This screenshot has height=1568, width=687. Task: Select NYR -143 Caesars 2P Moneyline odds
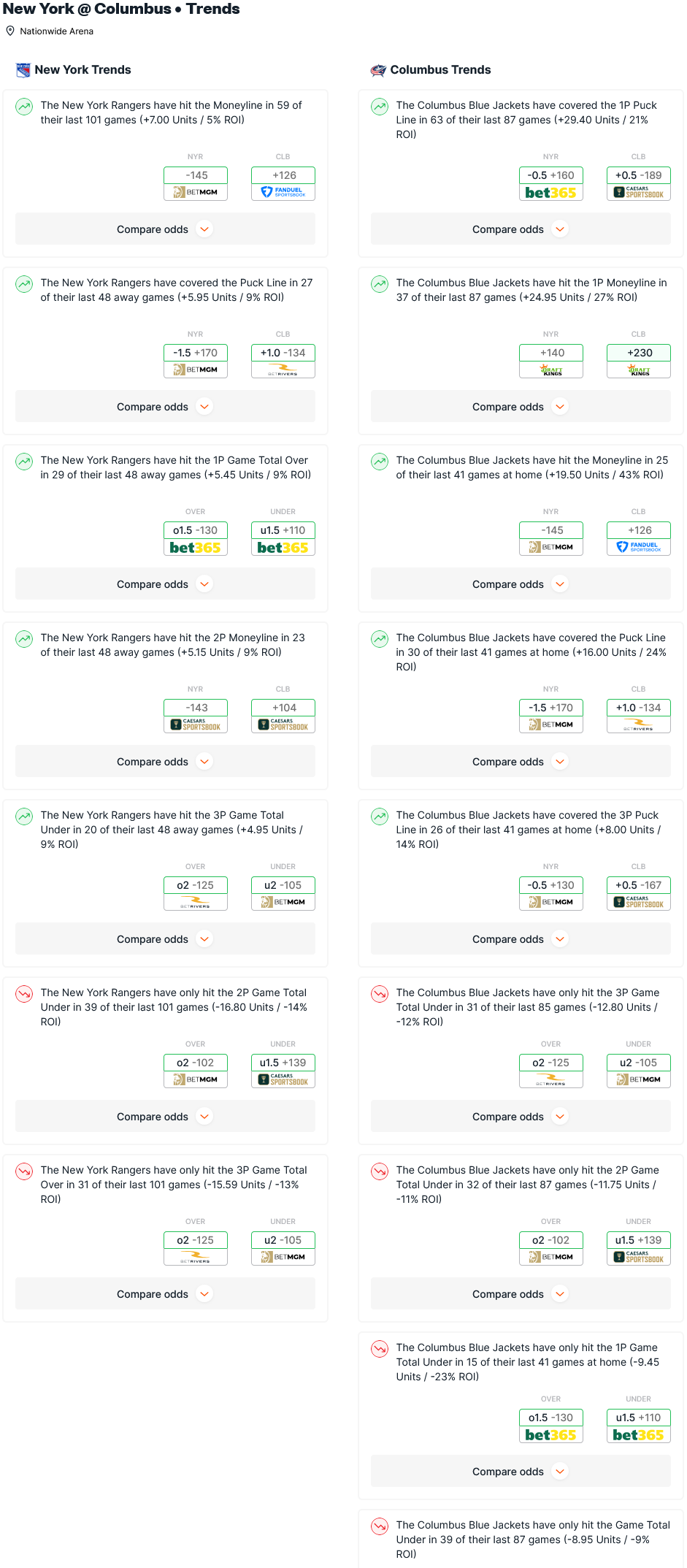196,716
